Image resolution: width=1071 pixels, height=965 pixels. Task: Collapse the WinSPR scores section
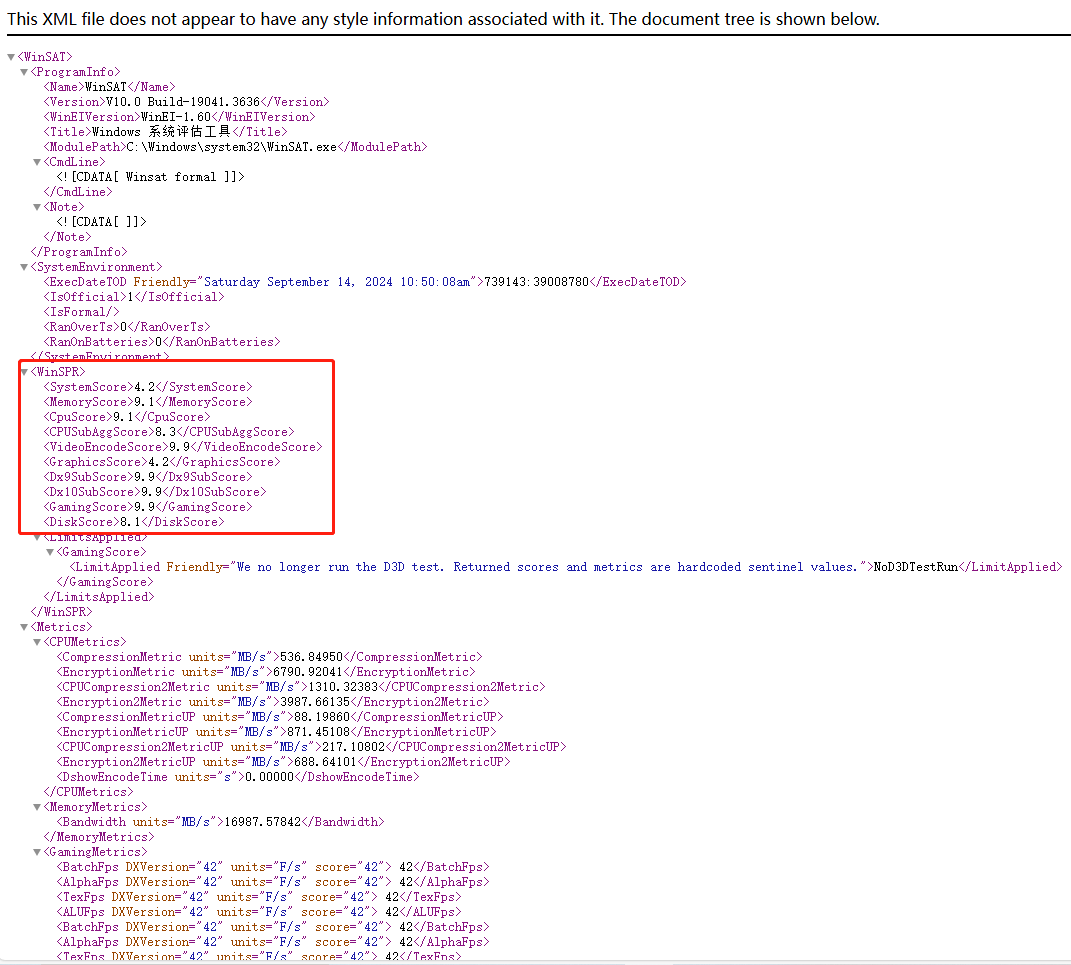click(24, 372)
